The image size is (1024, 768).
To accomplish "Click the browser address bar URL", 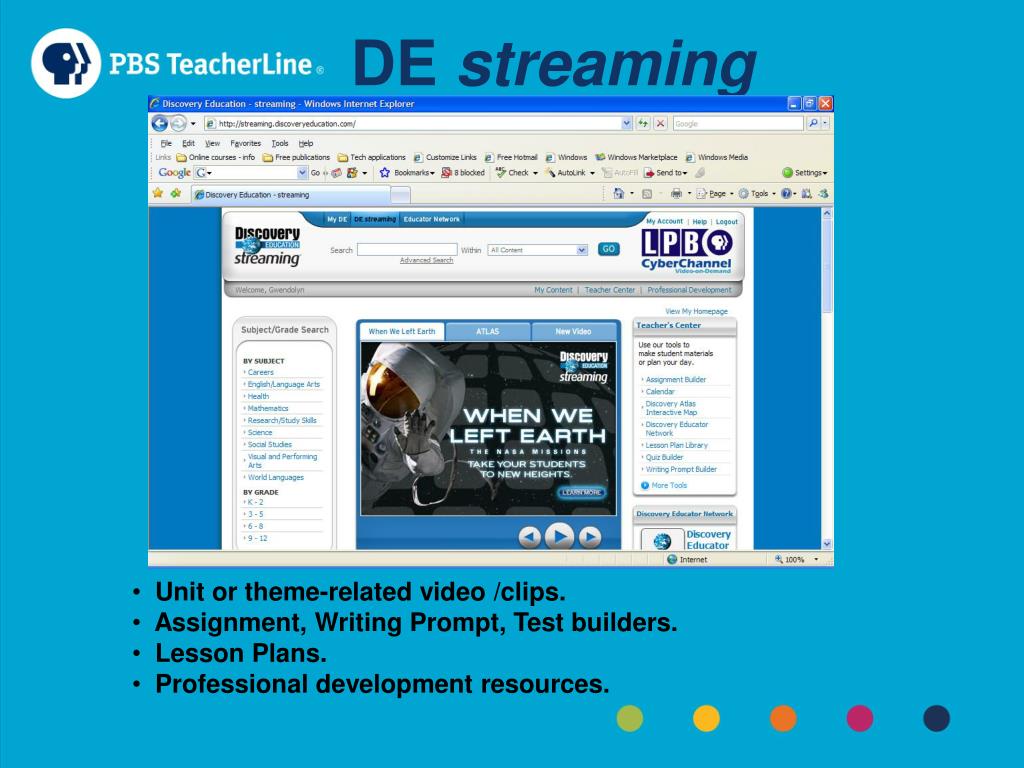I will [x=287, y=123].
